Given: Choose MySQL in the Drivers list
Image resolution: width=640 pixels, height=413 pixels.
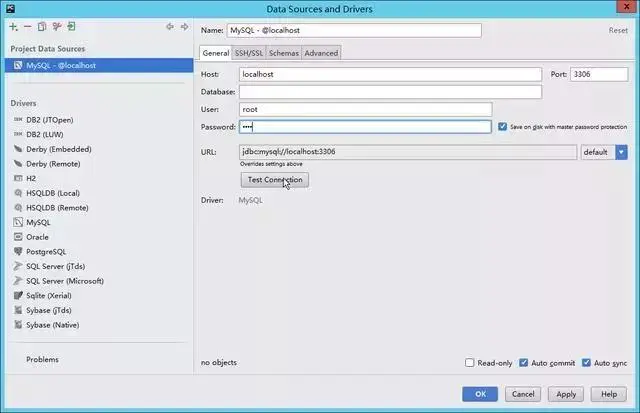Looking at the screenshot, I should (x=38, y=223).
